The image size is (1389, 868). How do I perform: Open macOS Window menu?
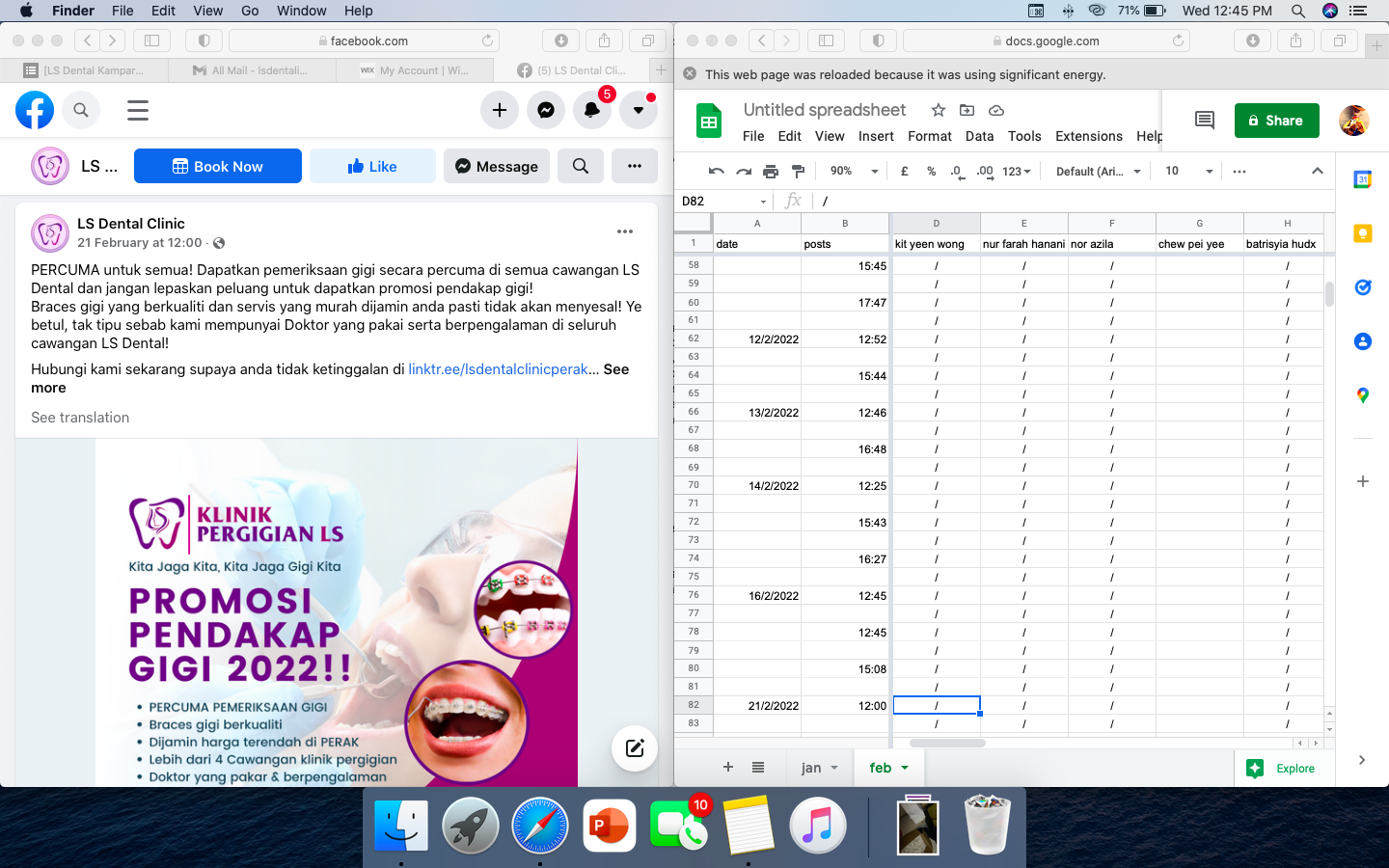coord(301,11)
